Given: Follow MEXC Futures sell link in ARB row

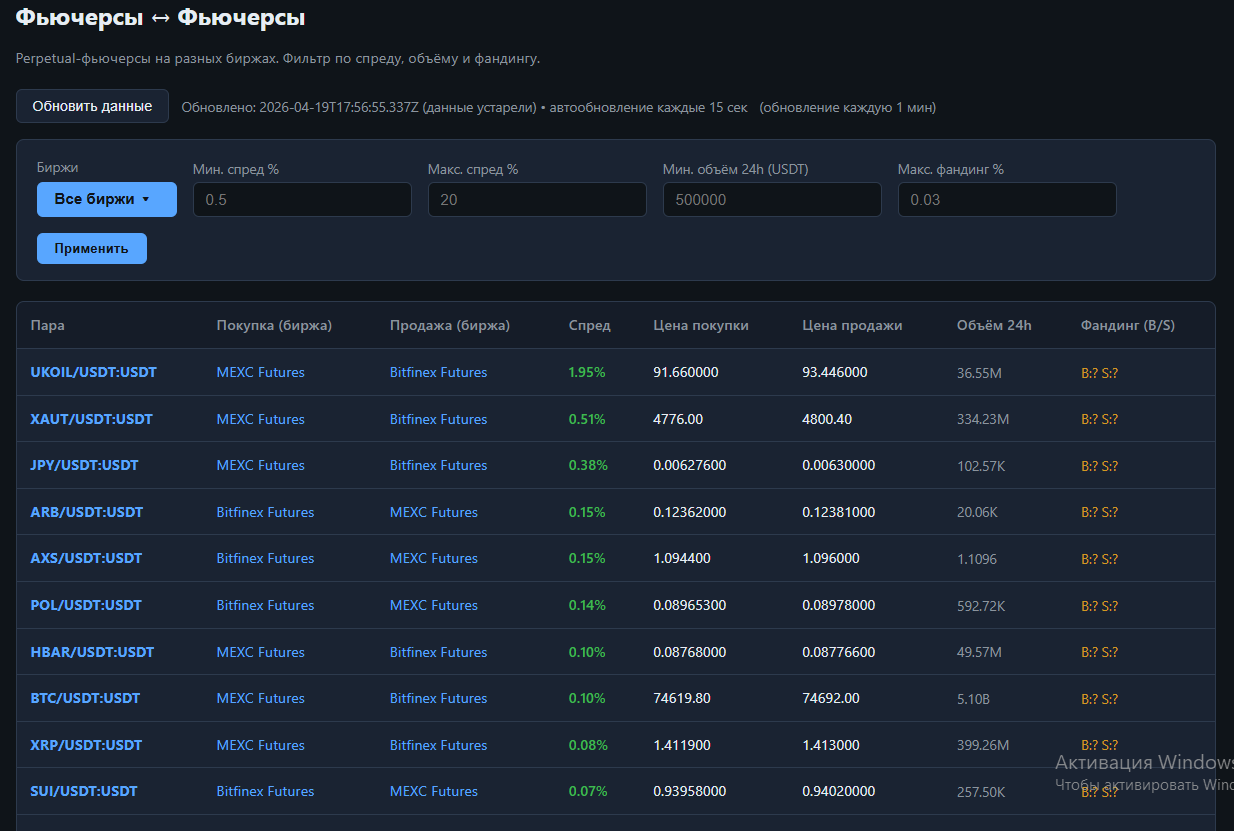Looking at the screenshot, I should pos(434,512).
